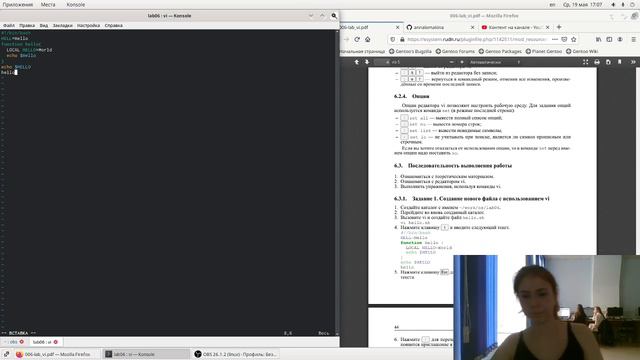Open the Konsole Файл menu

[9, 25]
